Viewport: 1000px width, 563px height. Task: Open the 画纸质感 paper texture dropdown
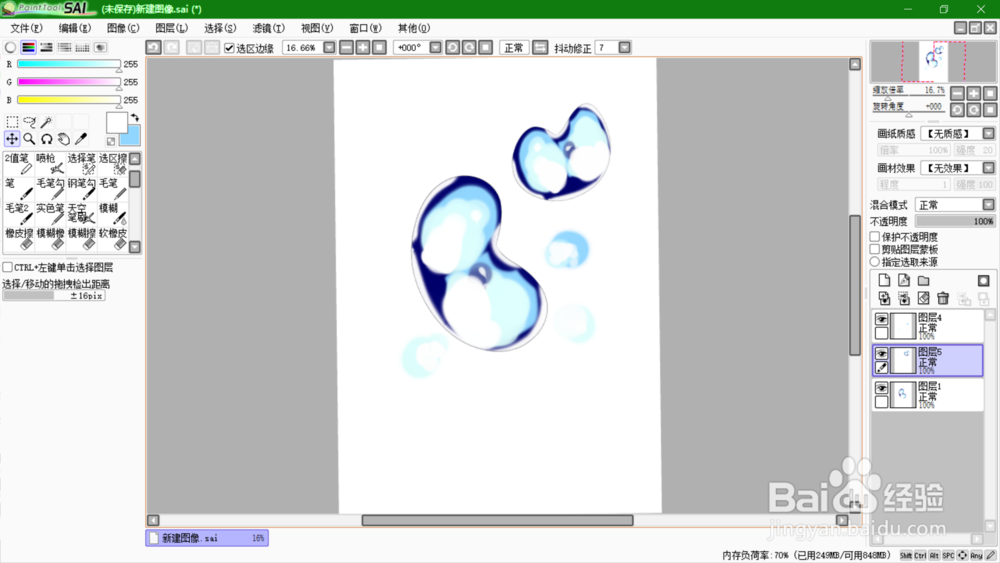click(988, 133)
